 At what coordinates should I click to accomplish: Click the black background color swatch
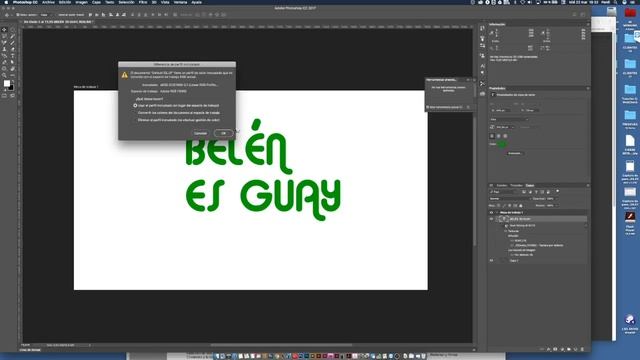pos(11,88)
